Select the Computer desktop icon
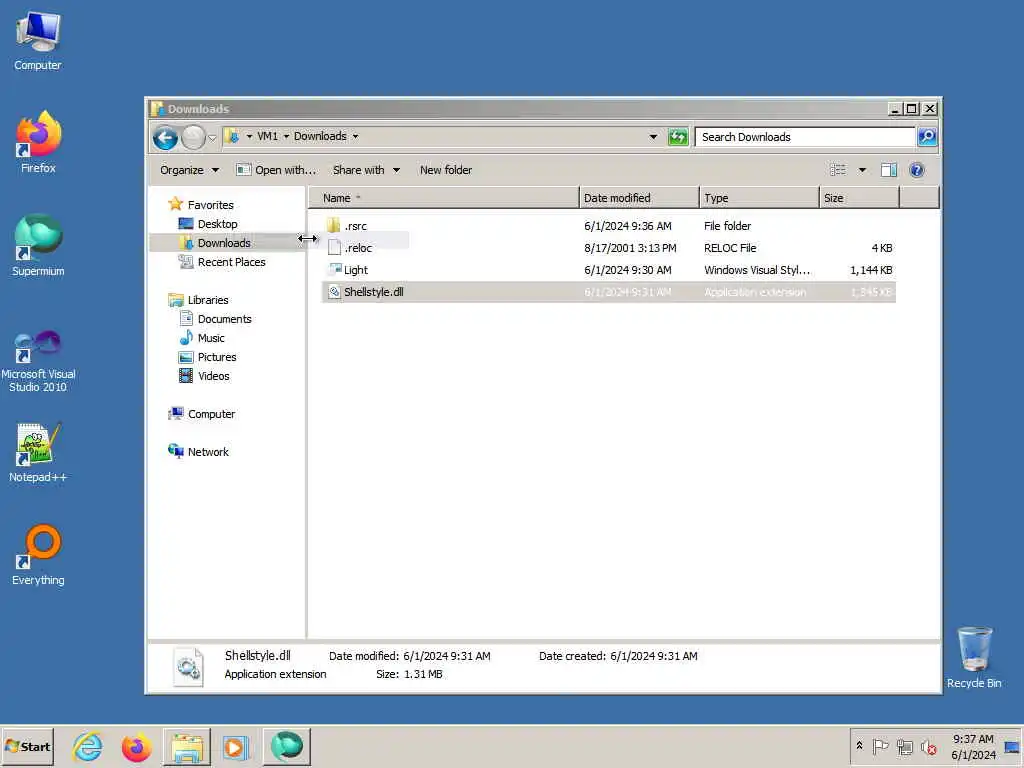This screenshot has height=768, width=1024. [x=38, y=42]
